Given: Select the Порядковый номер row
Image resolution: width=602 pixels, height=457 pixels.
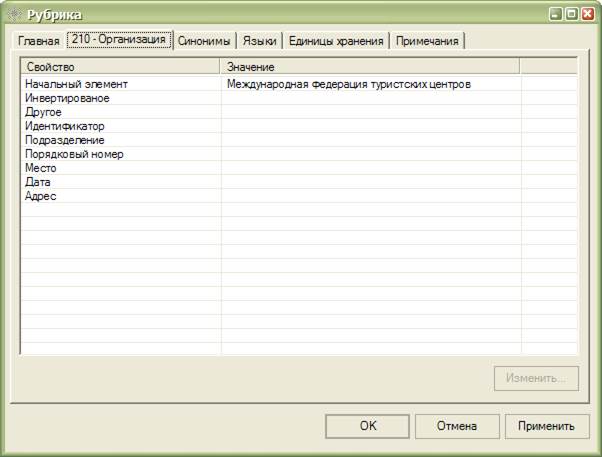Looking at the screenshot, I should [x=74, y=155].
